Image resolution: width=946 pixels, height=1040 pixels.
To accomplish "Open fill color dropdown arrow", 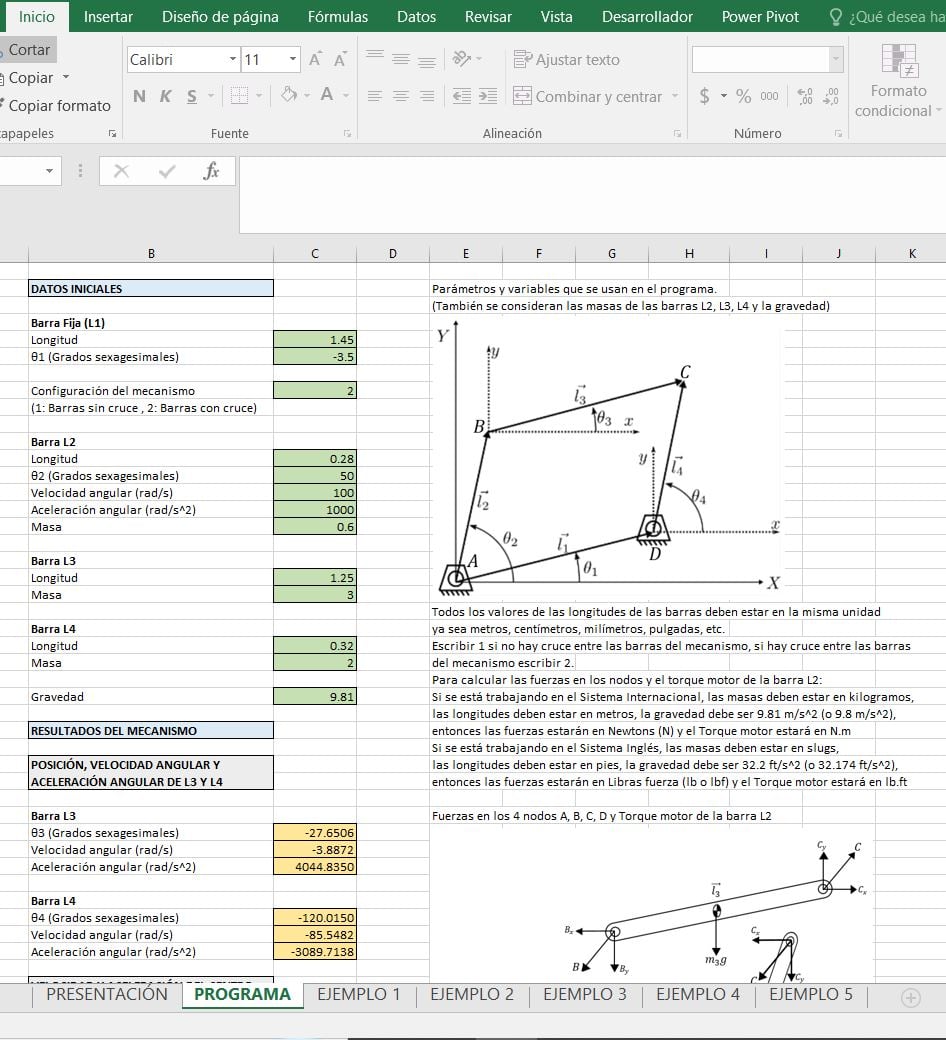I will pos(306,96).
